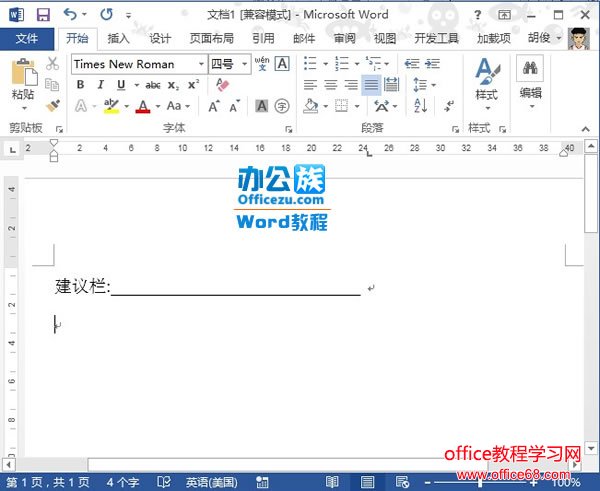
Task: Open the font size 四号 dropdown
Action: 244,64
